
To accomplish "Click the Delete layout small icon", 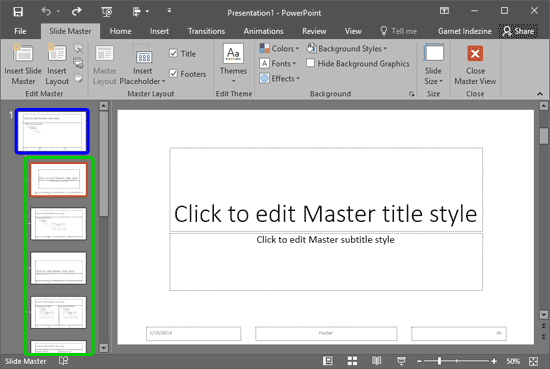I will [78, 48].
